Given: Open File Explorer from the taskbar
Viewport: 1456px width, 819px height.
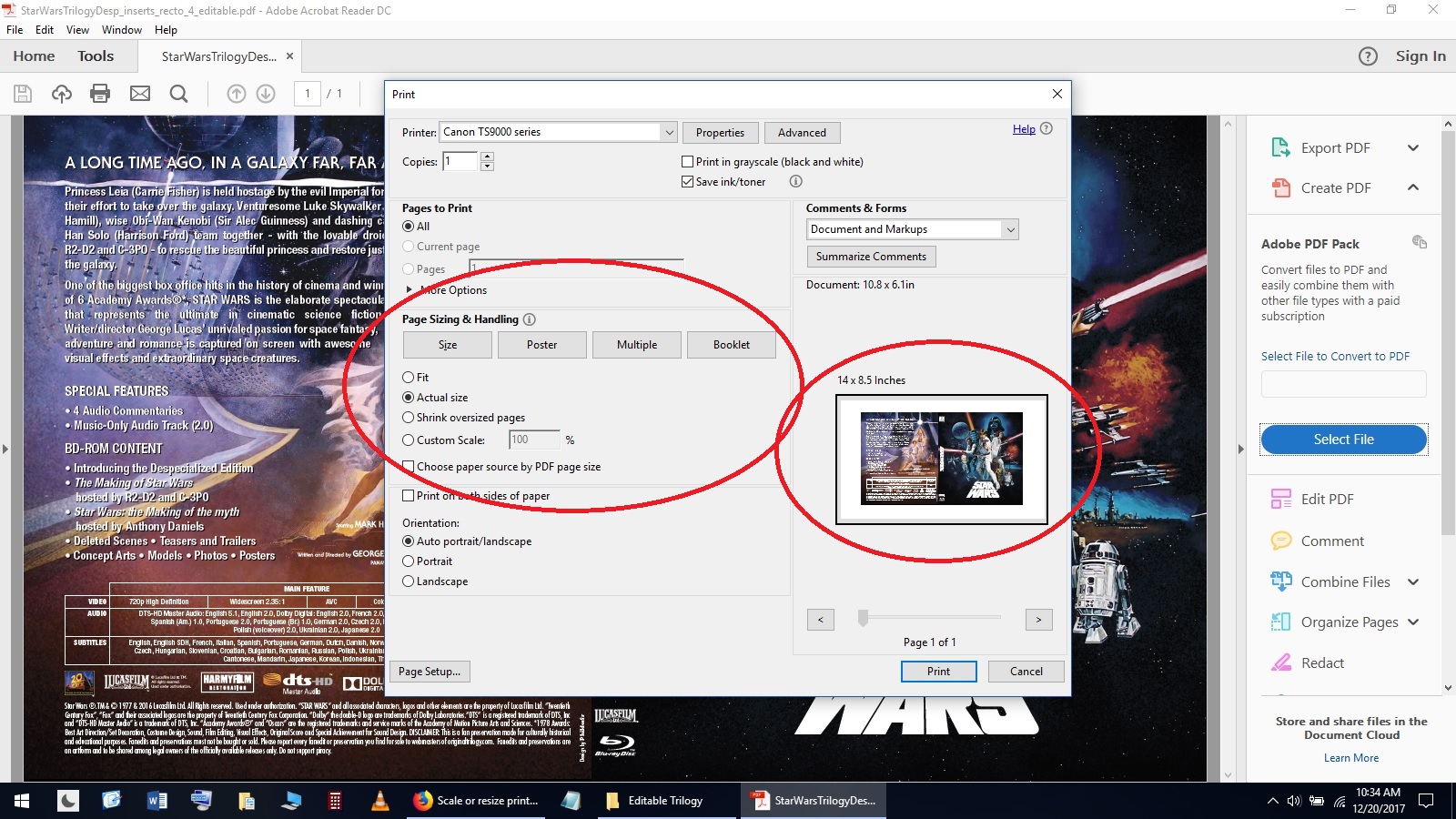Looking at the screenshot, I should point(246,801).
